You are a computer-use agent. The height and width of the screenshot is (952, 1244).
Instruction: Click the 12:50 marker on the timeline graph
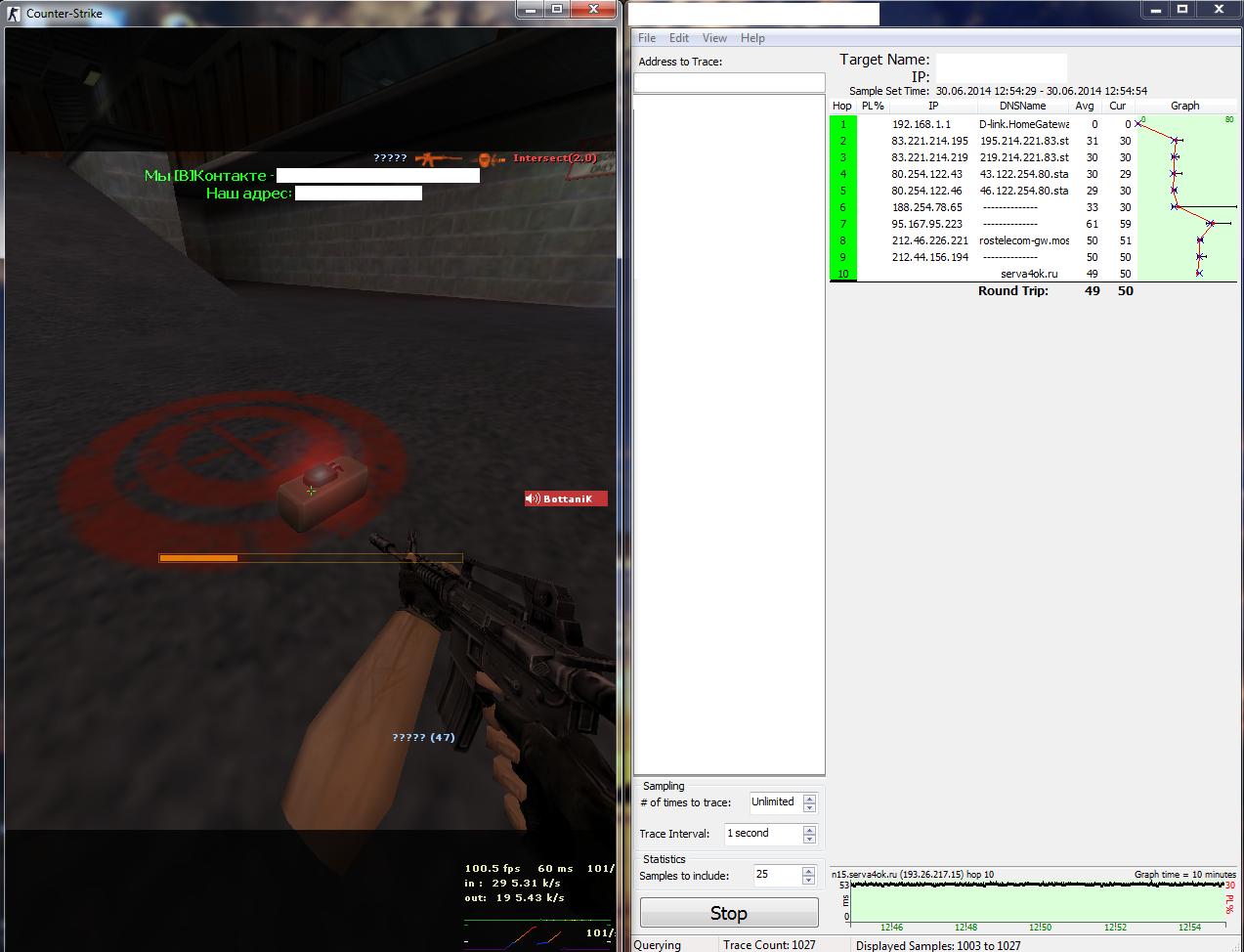[1040, 927]
